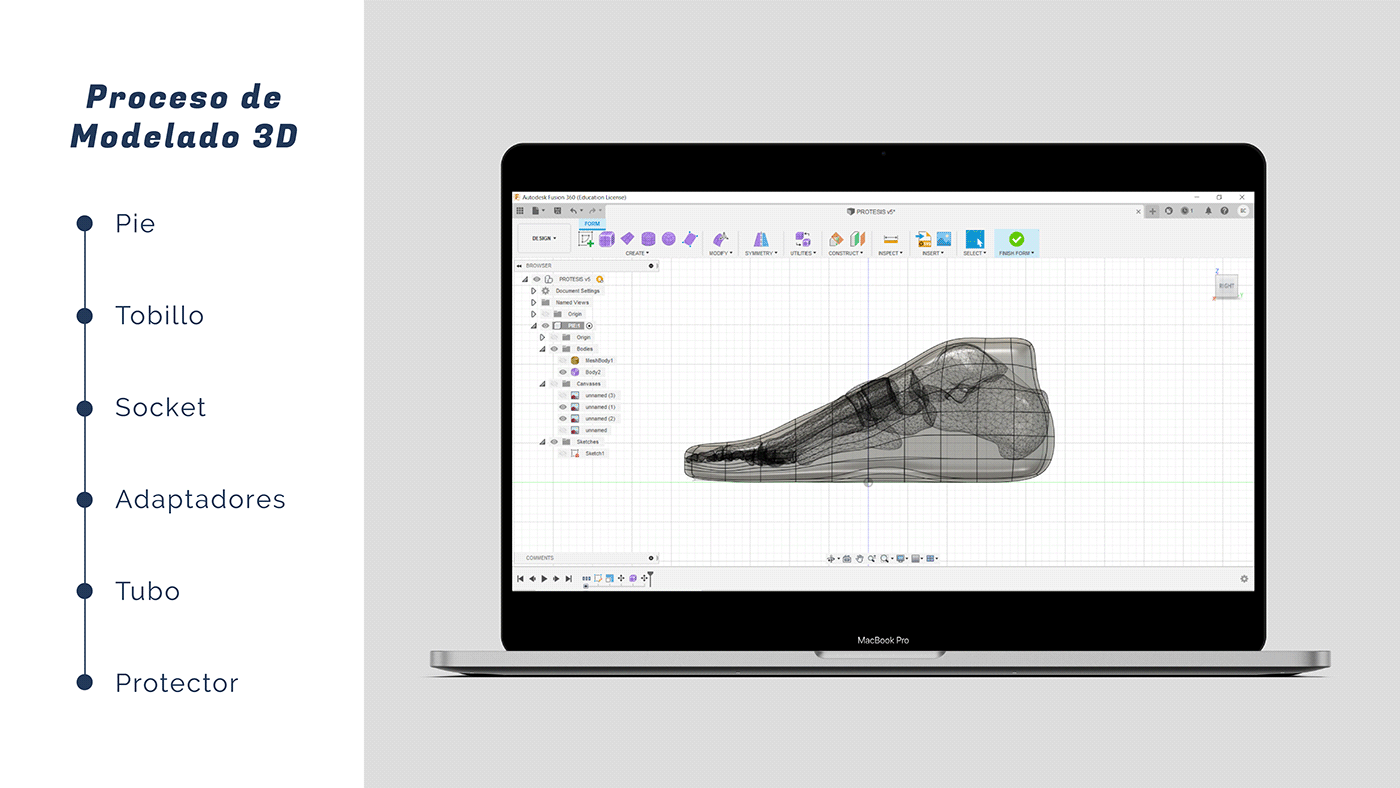Select the Cylinder form tool

(648, 239)
